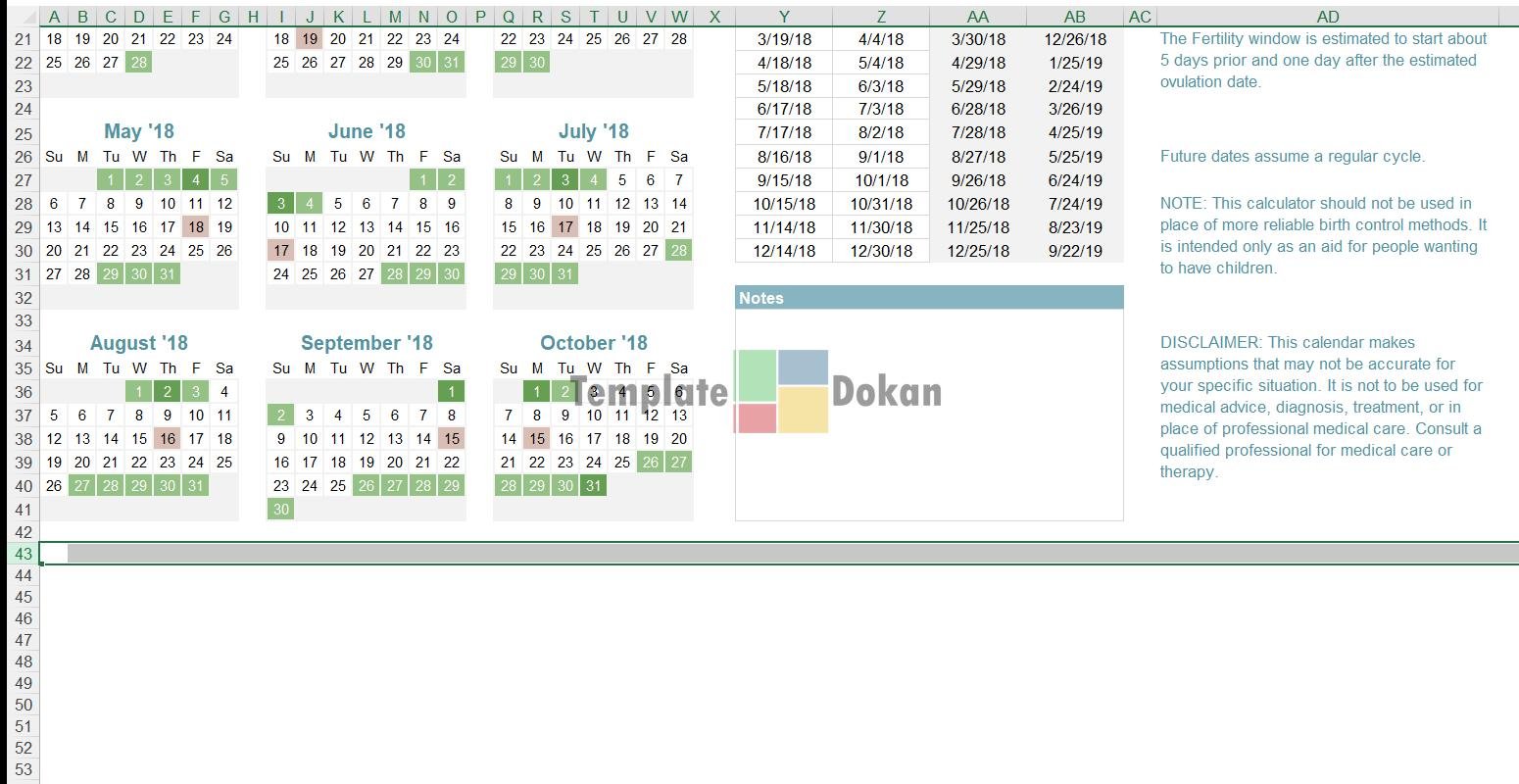
Task: Select June 17 in the June '18 calendar
Action: [281, 251]
